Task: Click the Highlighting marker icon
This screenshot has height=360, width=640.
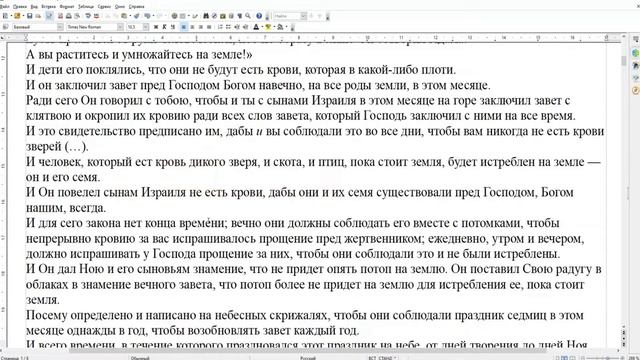Action: point(268,27)
